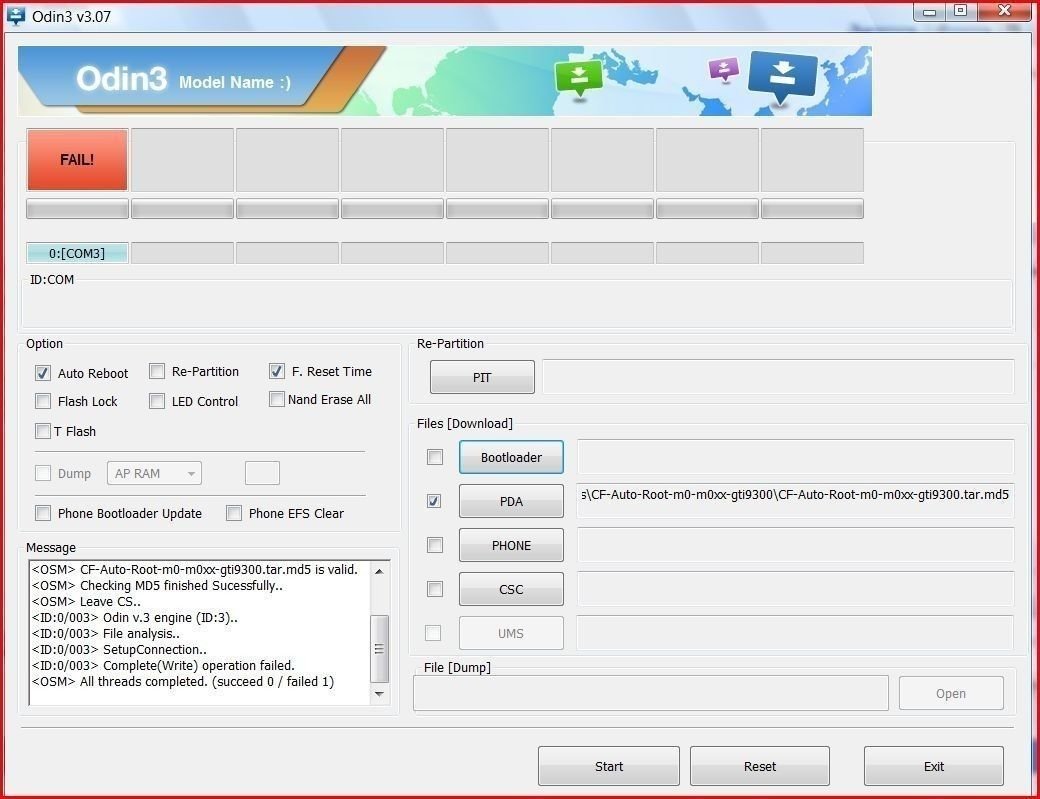Click the 0:[COM3] port indicator
Viewport: 1040px width, 799px height.
tap(77, 253)
